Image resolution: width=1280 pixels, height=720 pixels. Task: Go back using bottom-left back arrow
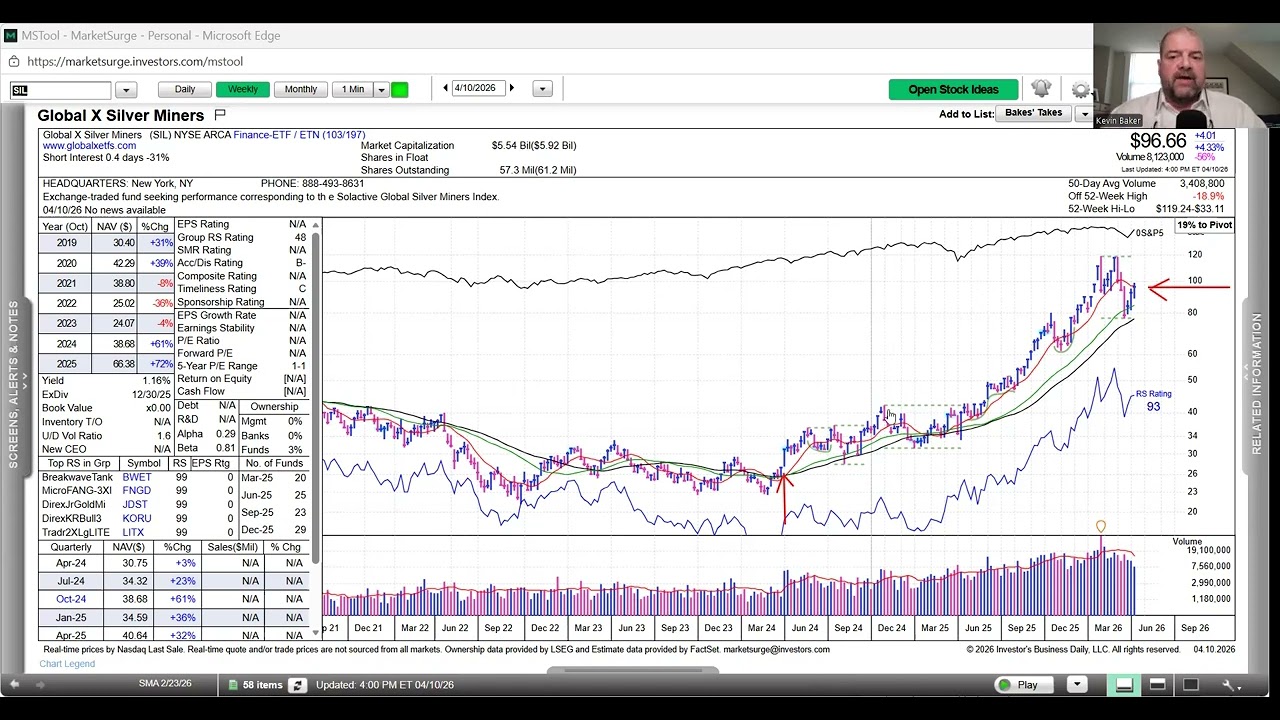pyautogui.click(x=14, y=685)
